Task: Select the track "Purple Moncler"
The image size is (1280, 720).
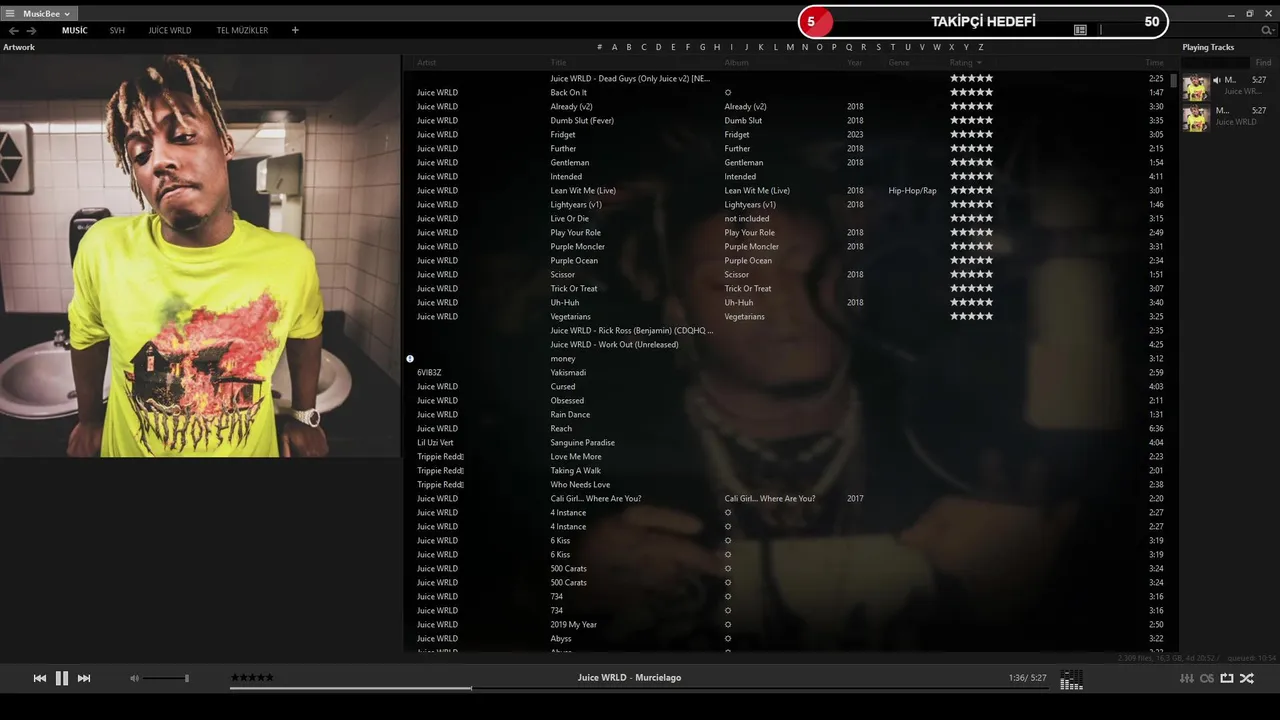Action: click(577, 246)
